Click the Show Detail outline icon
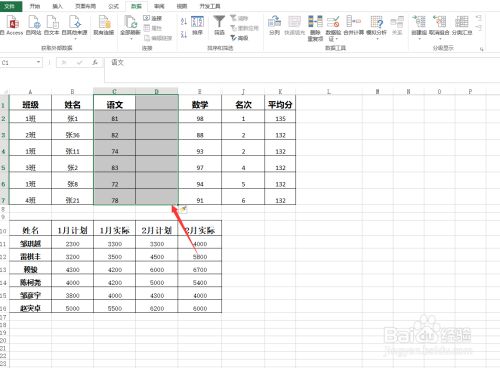 [x=478, y=17]
